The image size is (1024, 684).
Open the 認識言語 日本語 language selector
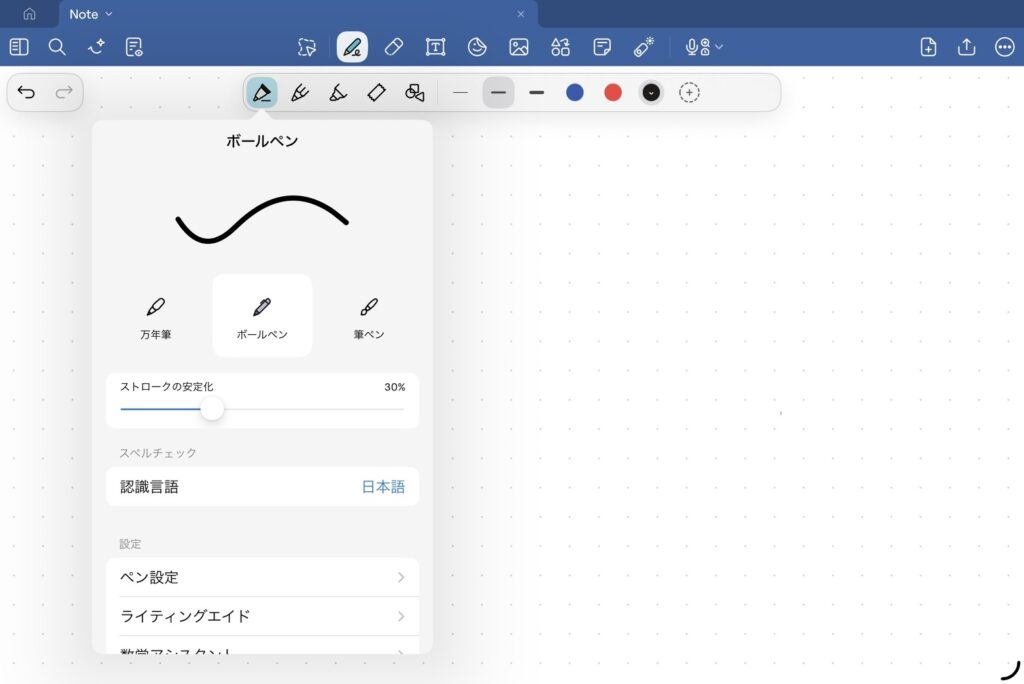[x=262, y=487]
